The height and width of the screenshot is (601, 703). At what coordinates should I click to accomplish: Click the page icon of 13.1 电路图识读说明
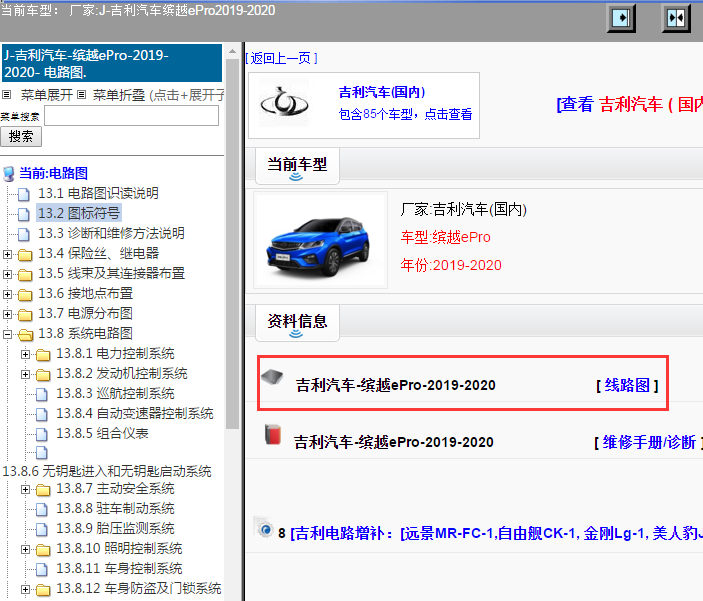tap(24, 194)
